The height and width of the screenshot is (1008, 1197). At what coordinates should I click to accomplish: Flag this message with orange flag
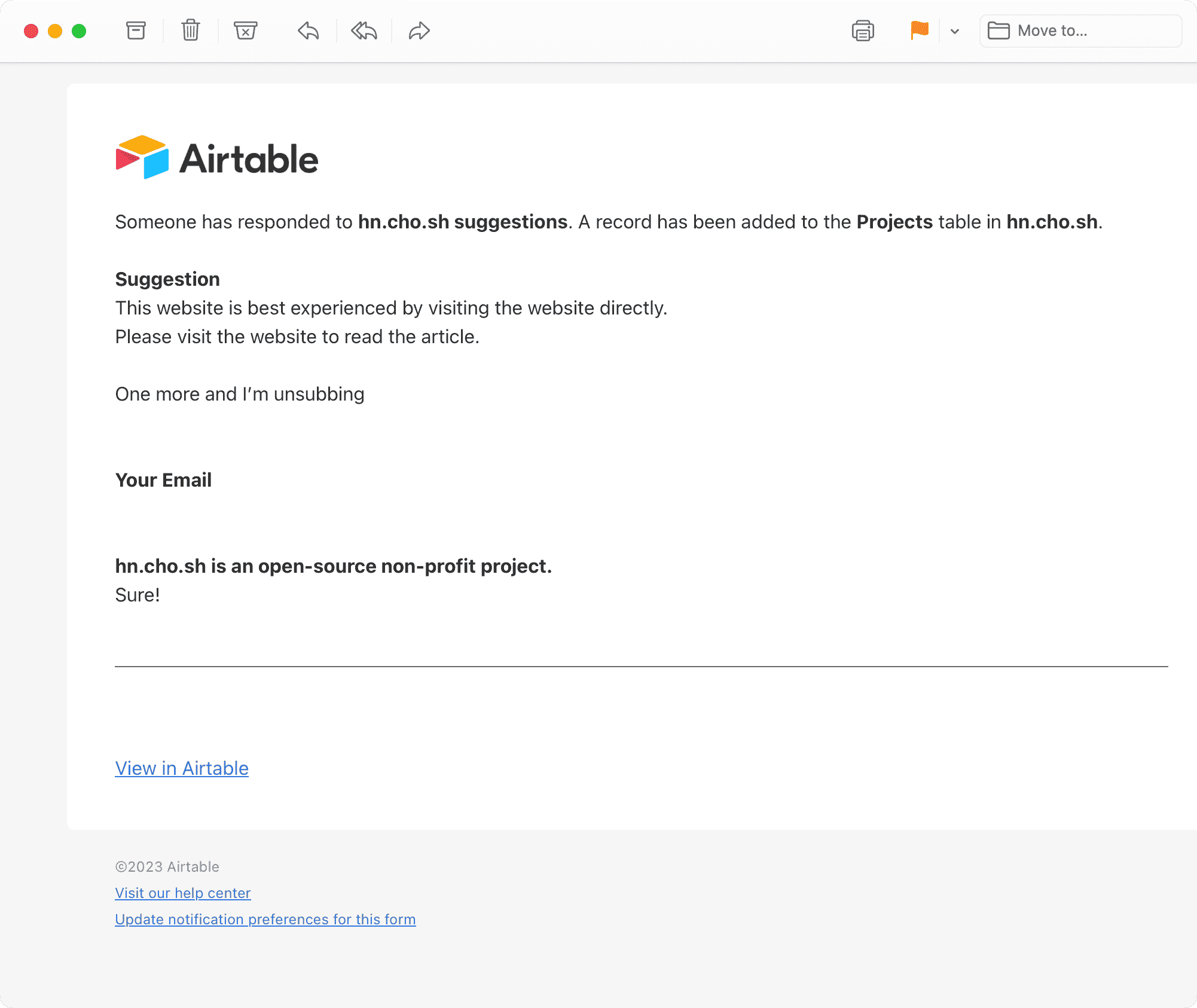[919, 30]
